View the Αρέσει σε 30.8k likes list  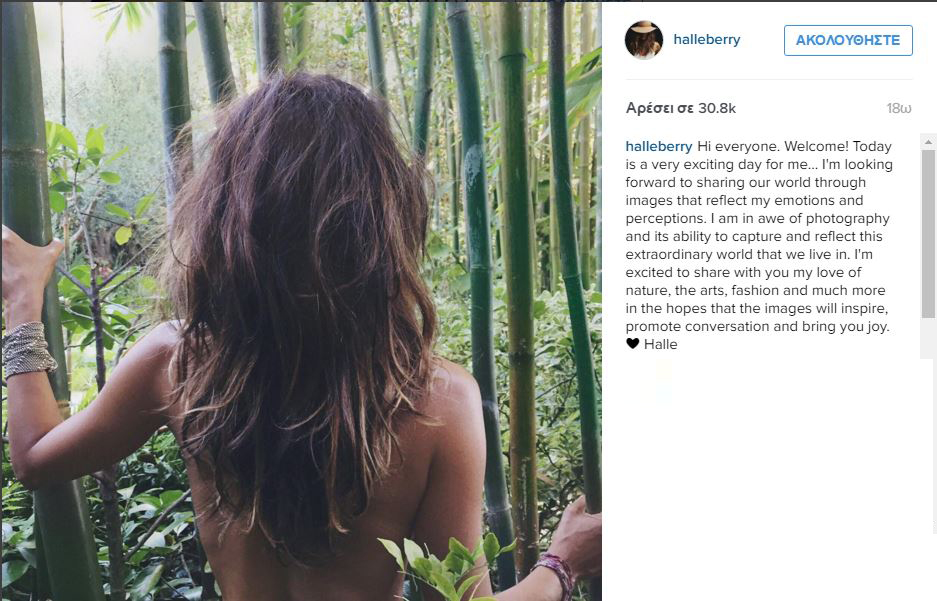(681, 108)
